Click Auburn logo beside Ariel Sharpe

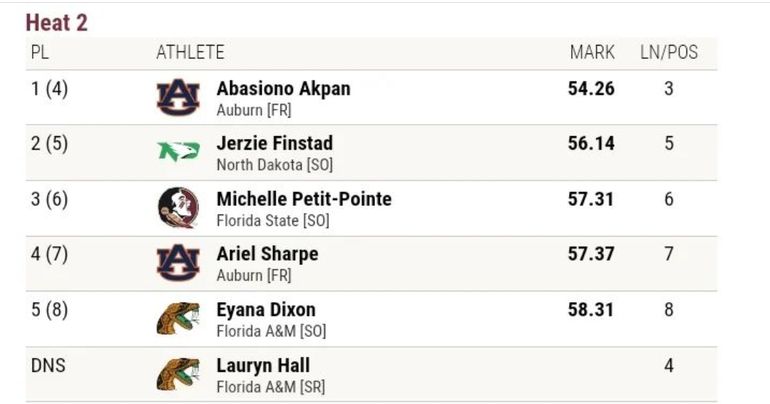click(x=178, y=263)
